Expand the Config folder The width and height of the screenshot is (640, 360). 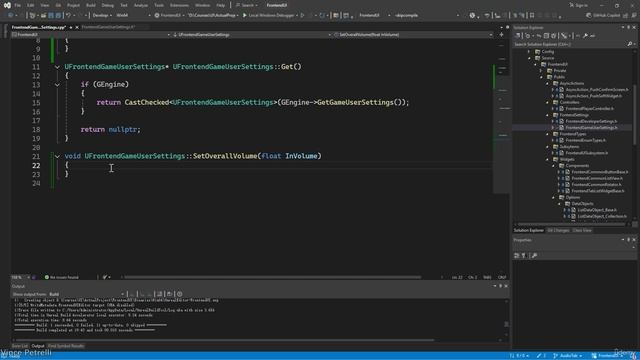529,52
